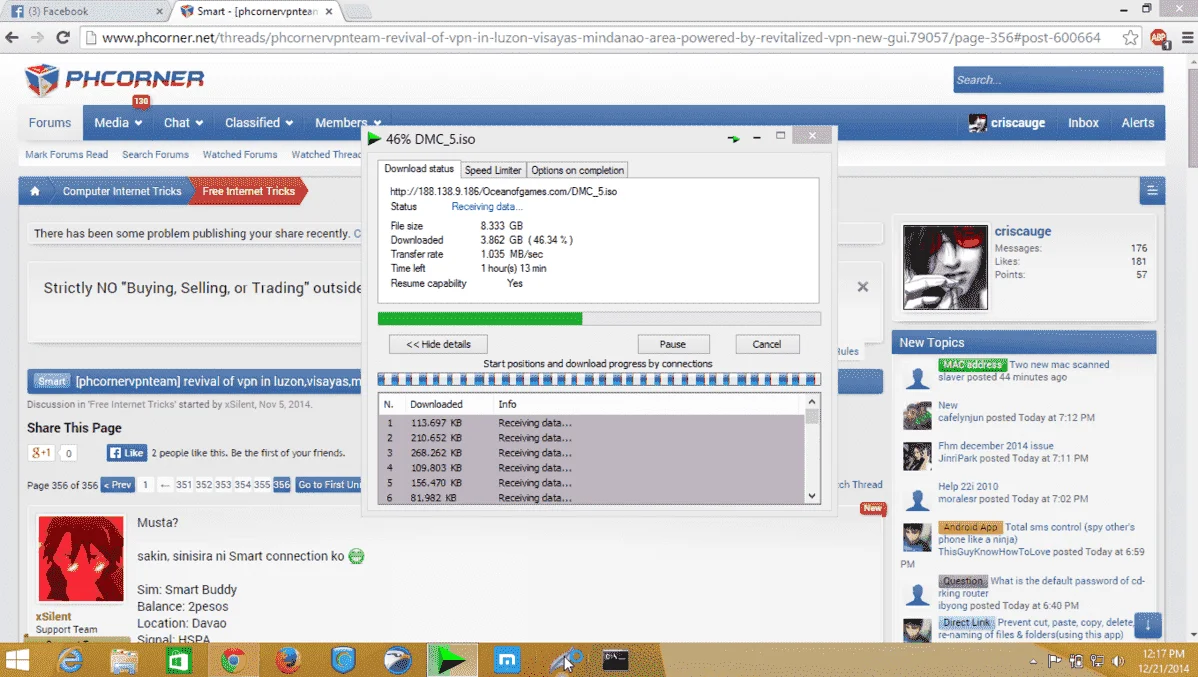Expand the Chat dropdown menu

point(183,123)
